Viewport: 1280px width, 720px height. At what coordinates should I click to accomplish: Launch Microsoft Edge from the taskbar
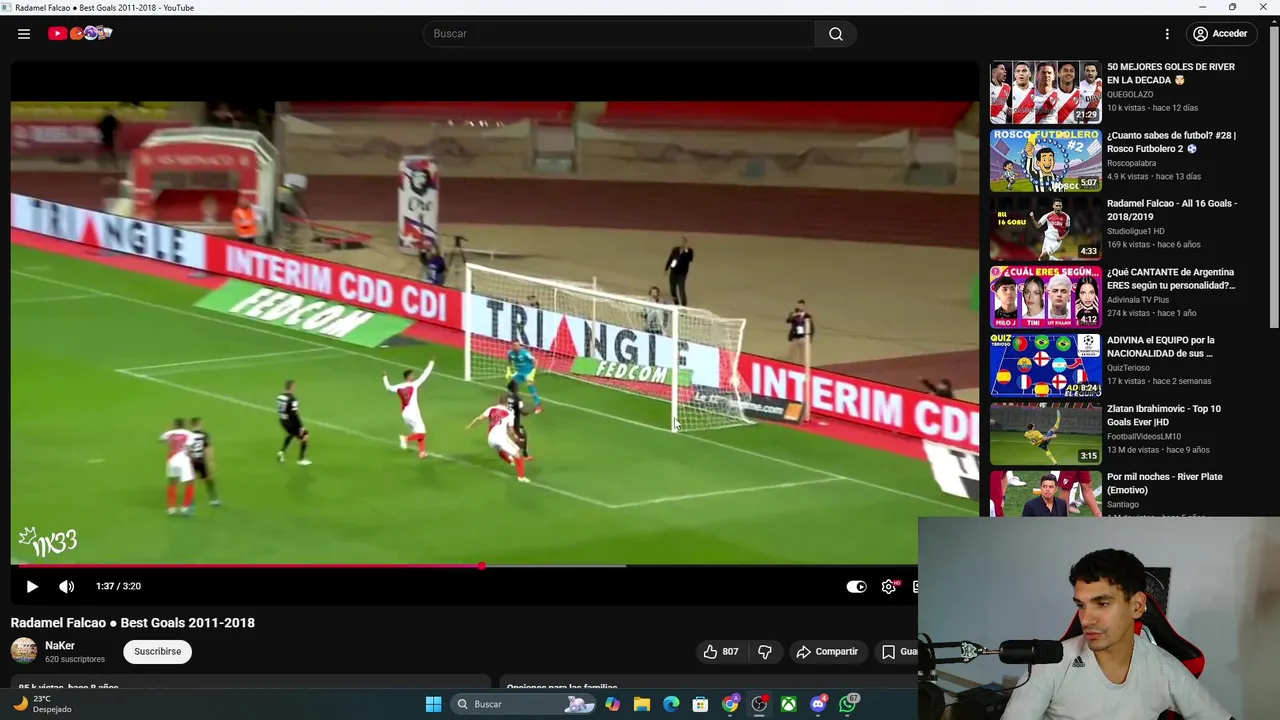tap(671, 705)
